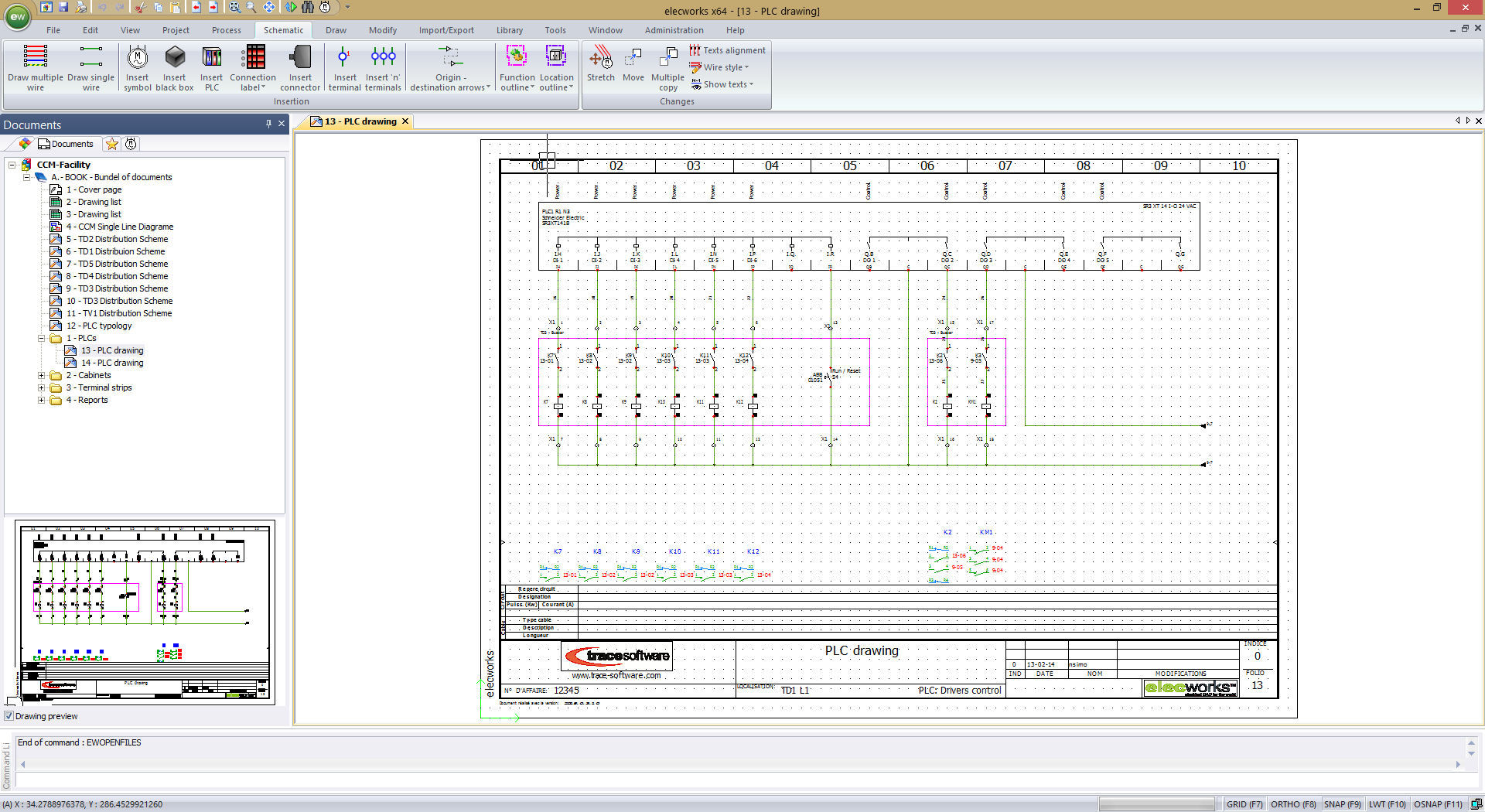
Task: Select the Stretch tool
Action: click(x=600, y=63)
